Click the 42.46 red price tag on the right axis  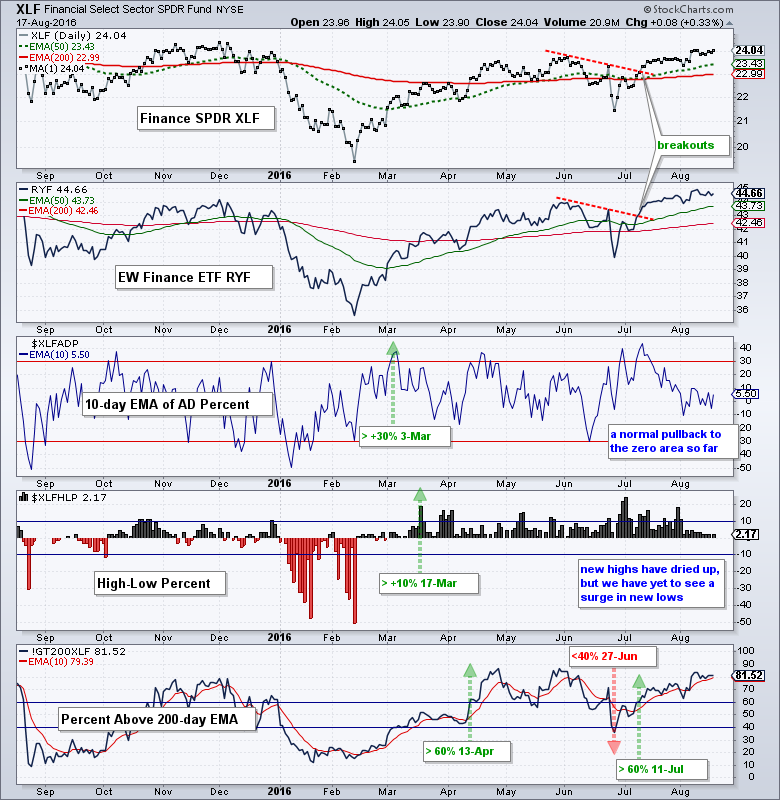point(749,223)
